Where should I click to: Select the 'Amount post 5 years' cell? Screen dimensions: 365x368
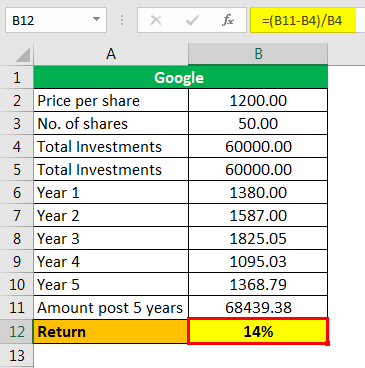tap(111, 307)
